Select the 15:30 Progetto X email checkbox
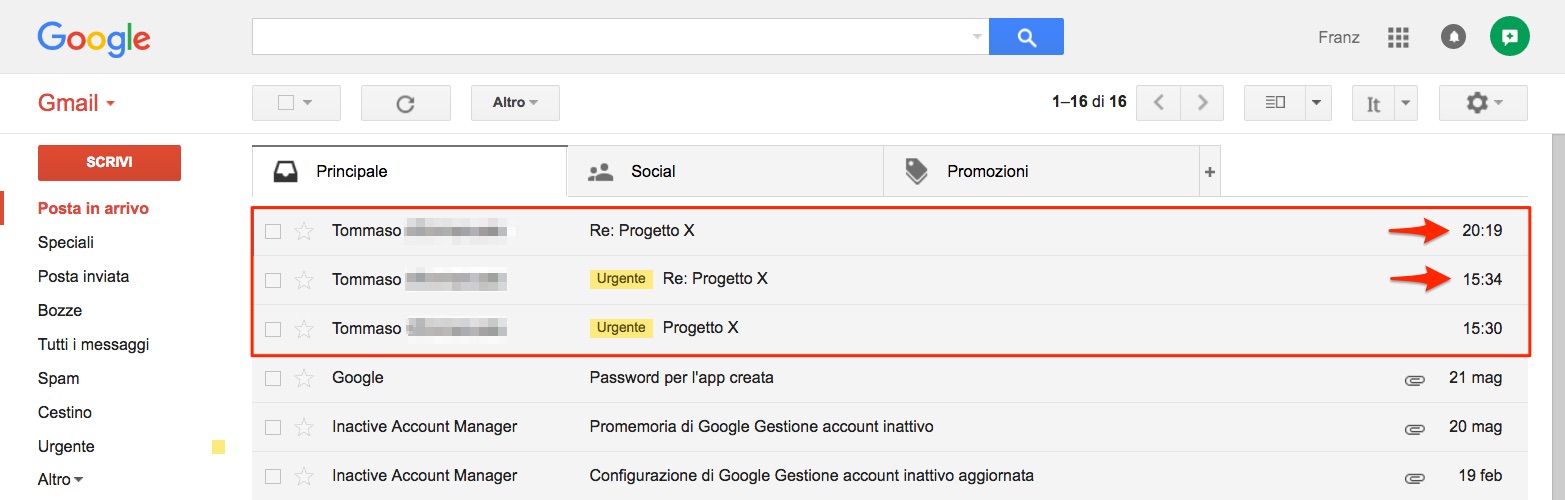1565x500 pixels. tap(273, 329)
